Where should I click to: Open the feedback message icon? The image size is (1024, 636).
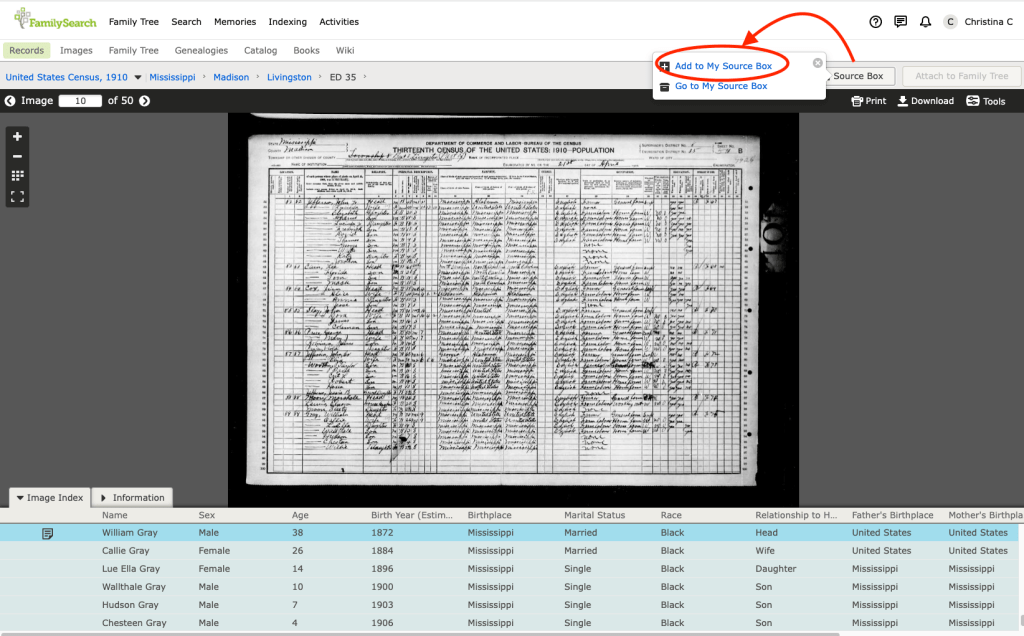(x=900, y=21)
